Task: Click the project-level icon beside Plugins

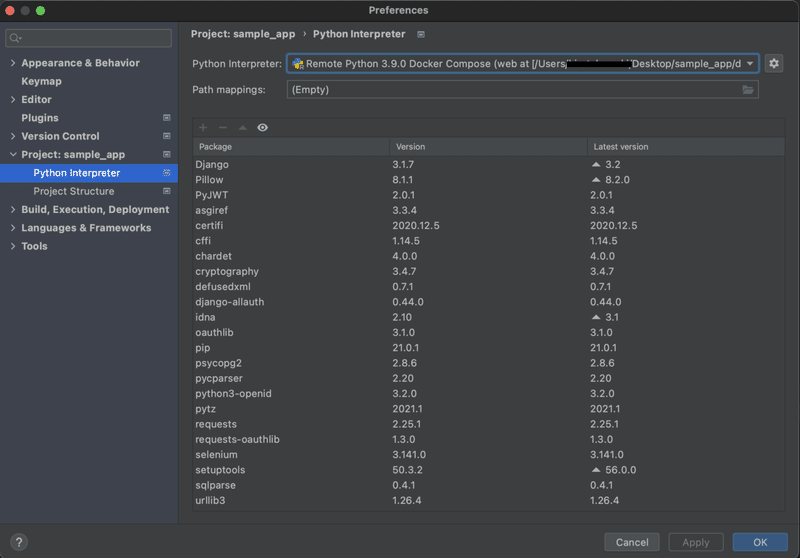Action: coord(167,118)
